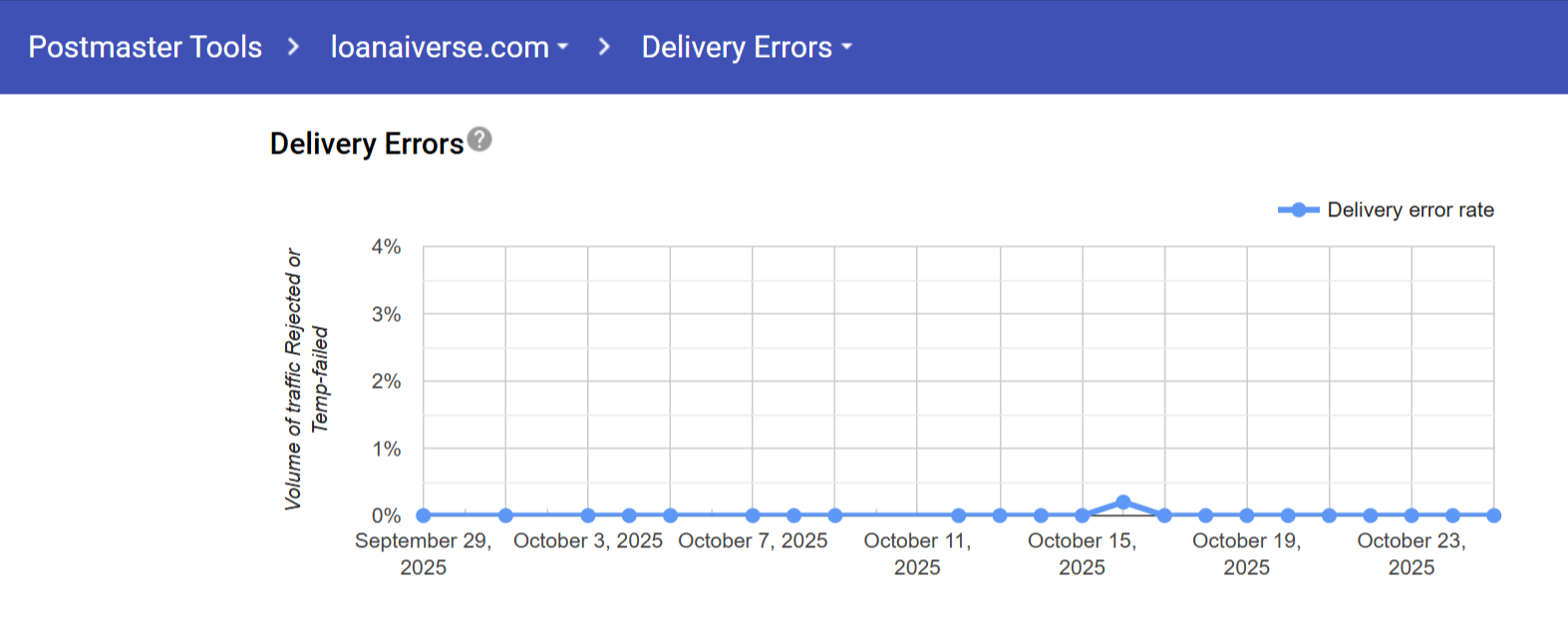The image size is (1568, 626).
Task: Select the September 29 data point
Action: [424, 515]
